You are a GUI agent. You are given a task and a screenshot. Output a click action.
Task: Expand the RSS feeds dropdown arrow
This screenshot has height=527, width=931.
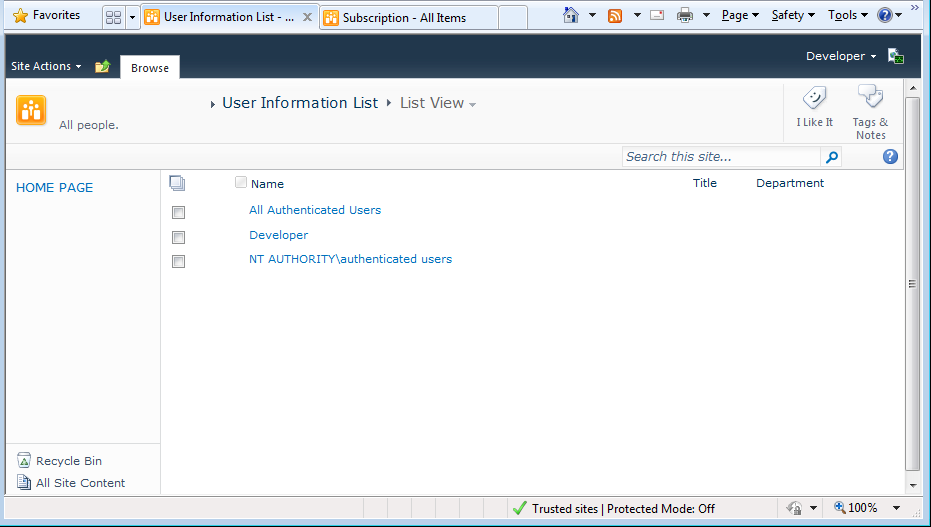pos(637,15)
